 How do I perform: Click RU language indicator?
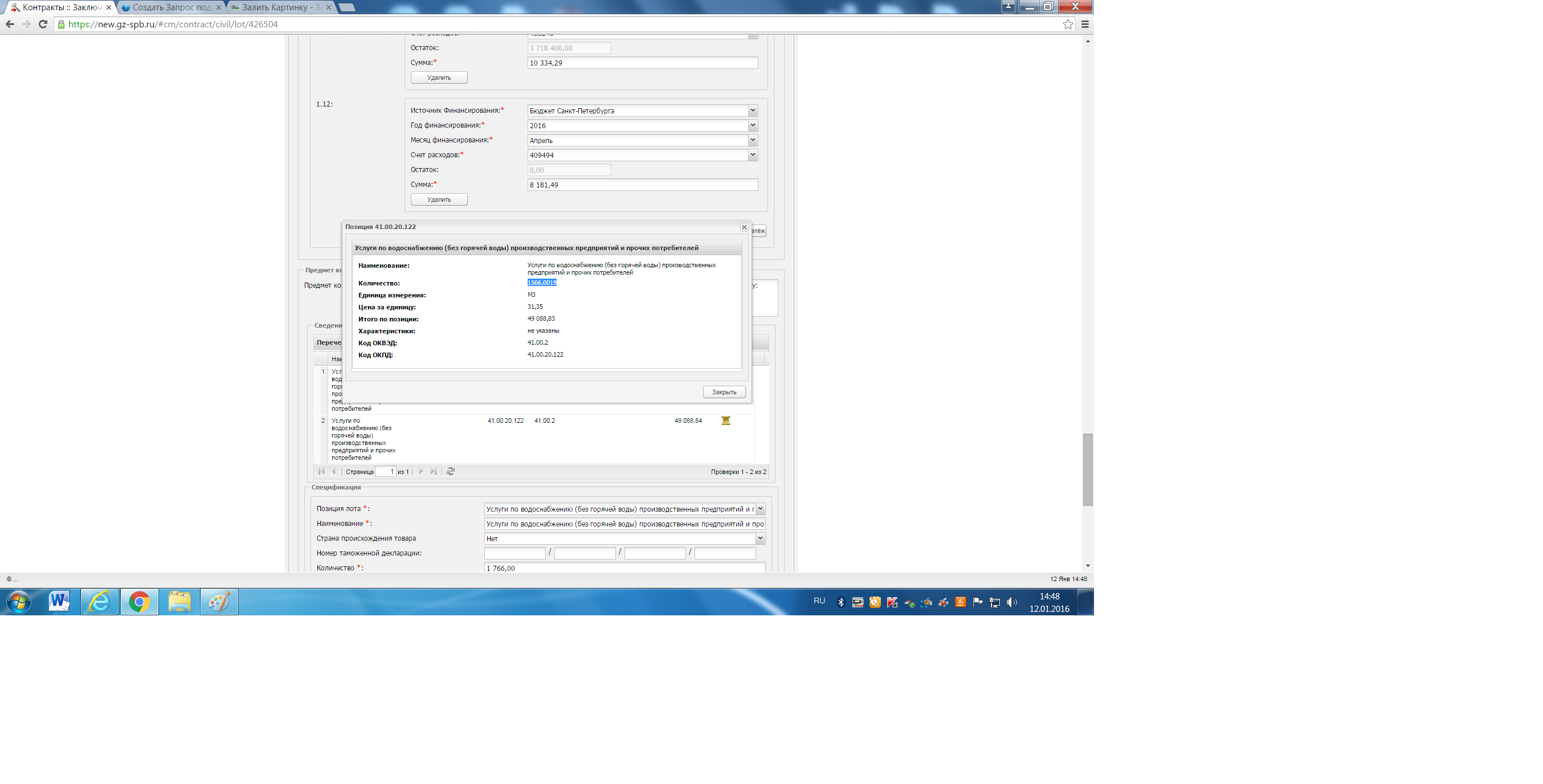(819, 601)
